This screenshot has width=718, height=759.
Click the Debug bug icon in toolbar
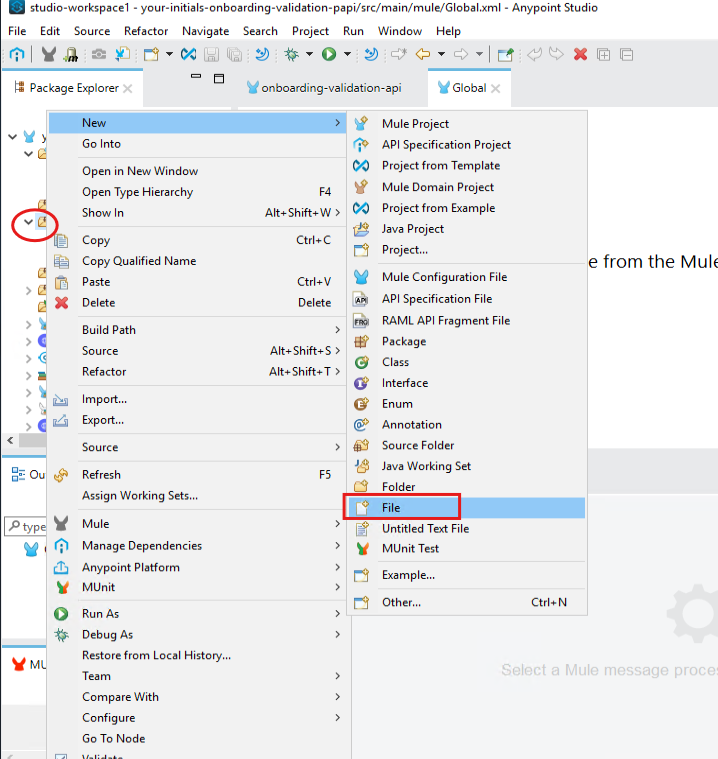click(x=292, y=54)
